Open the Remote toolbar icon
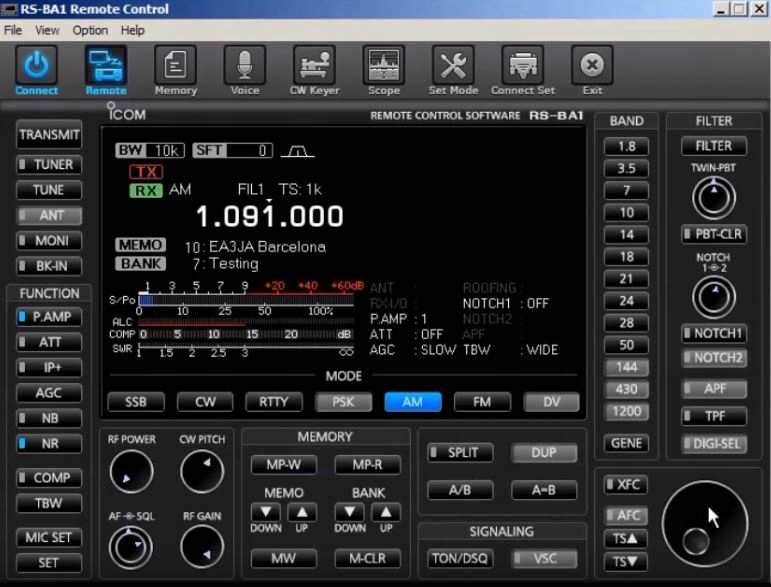The width and height of the screenshot is (771, 587). [x=106, y=67]
